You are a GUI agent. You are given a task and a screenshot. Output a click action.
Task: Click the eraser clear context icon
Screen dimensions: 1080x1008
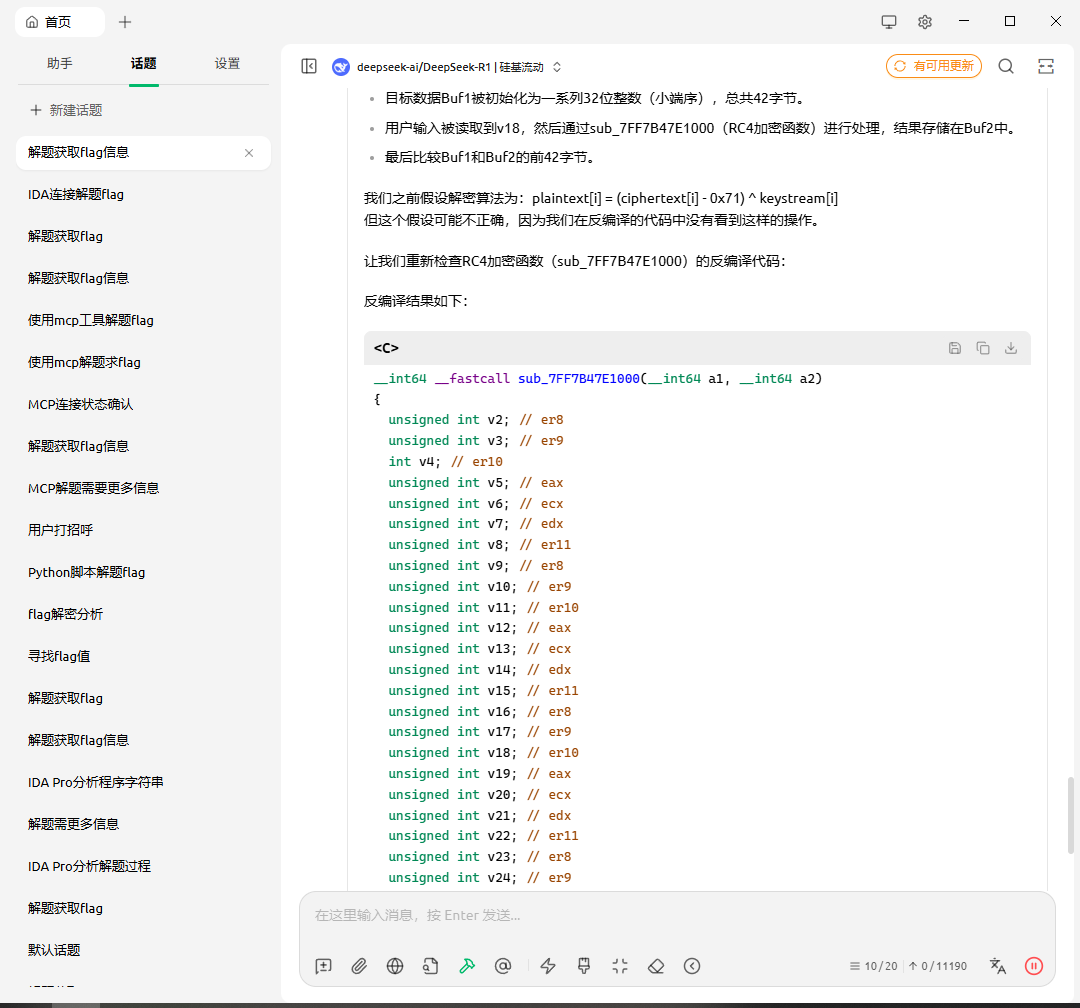pyautogui.click(x=656, y=966)
